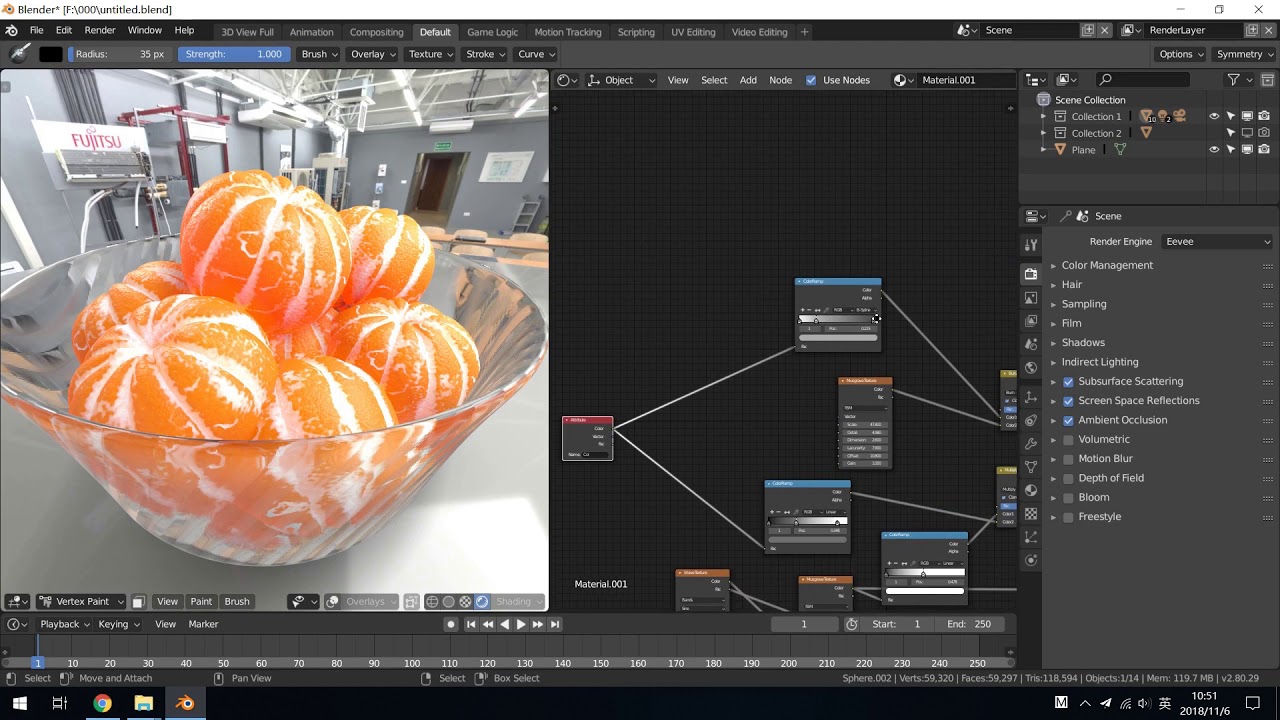Screen dimensions: 1280x720
Task: Switch to the Animation workspace tab
Action: click(x=311, y=32)
